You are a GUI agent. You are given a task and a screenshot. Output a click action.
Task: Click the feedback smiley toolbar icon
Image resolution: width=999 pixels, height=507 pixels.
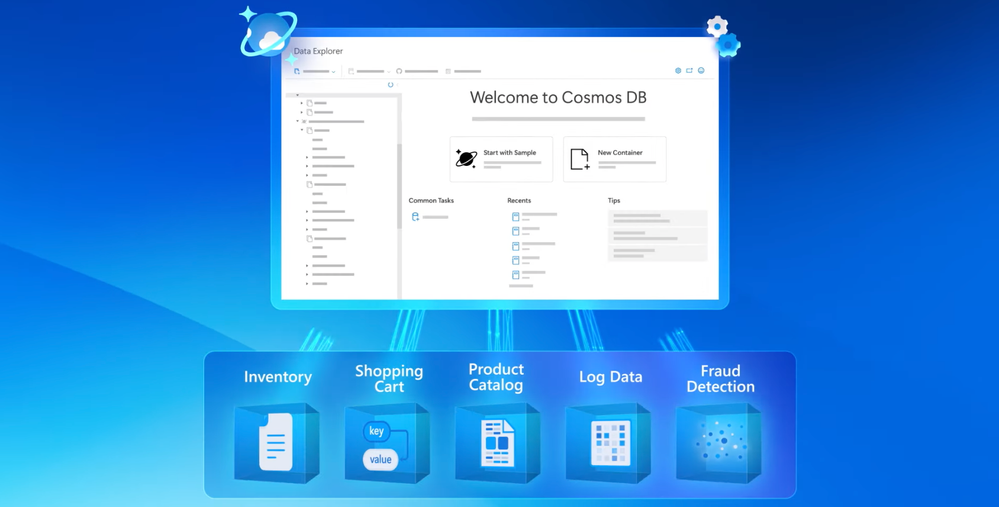(x=701, y=71)
